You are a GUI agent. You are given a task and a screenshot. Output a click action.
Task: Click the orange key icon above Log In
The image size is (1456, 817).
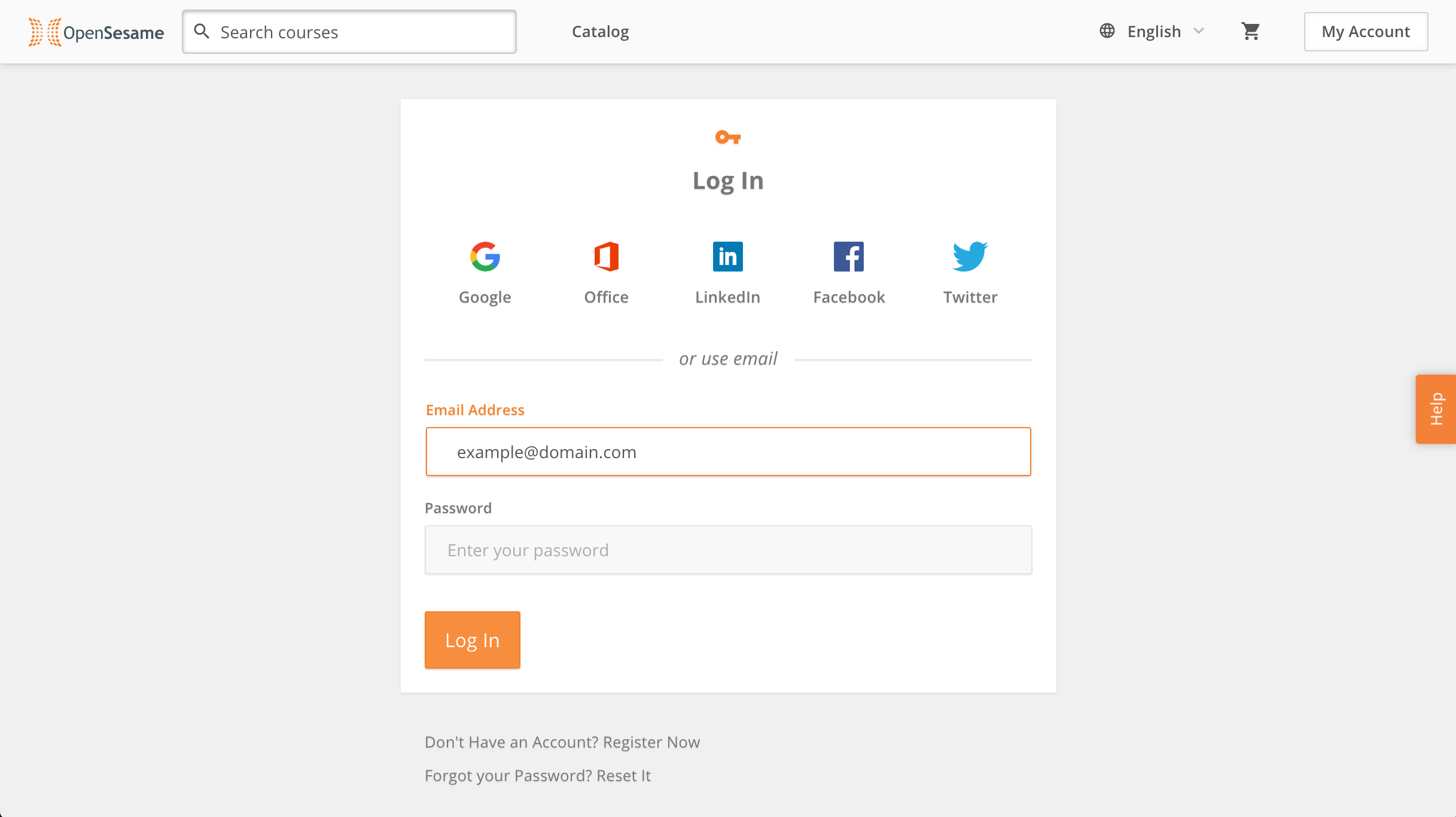point(728,138)
